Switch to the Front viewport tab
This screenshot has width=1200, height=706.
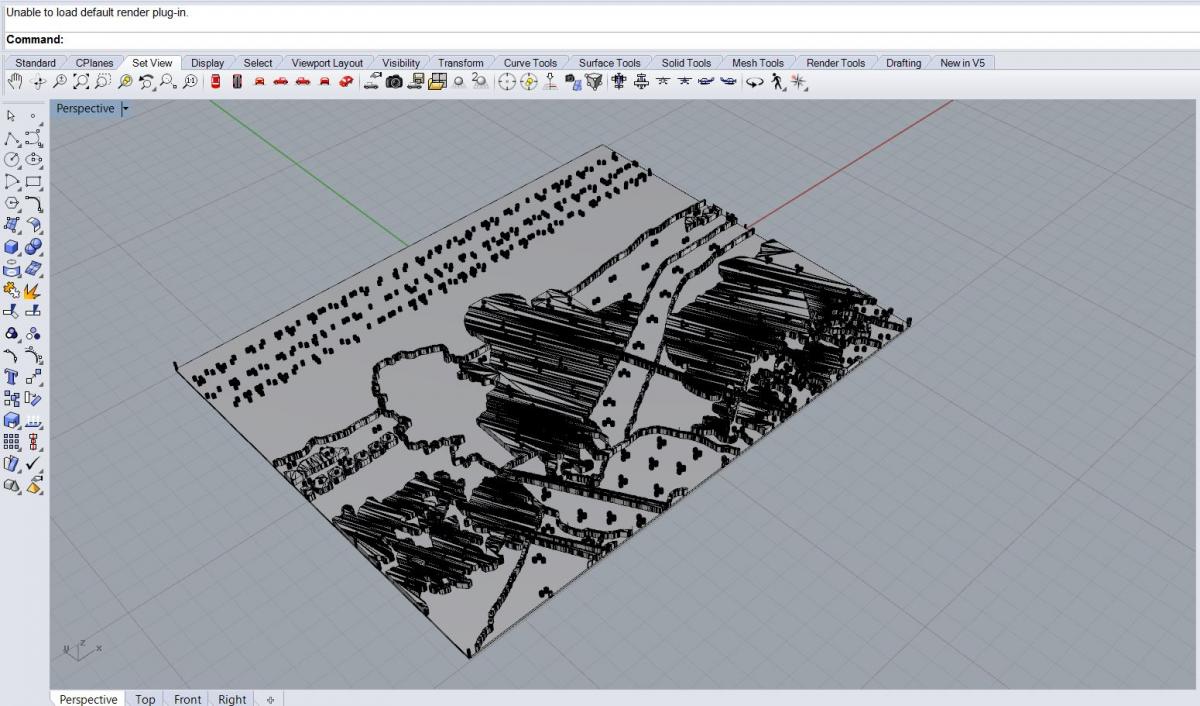click(187, 699)
